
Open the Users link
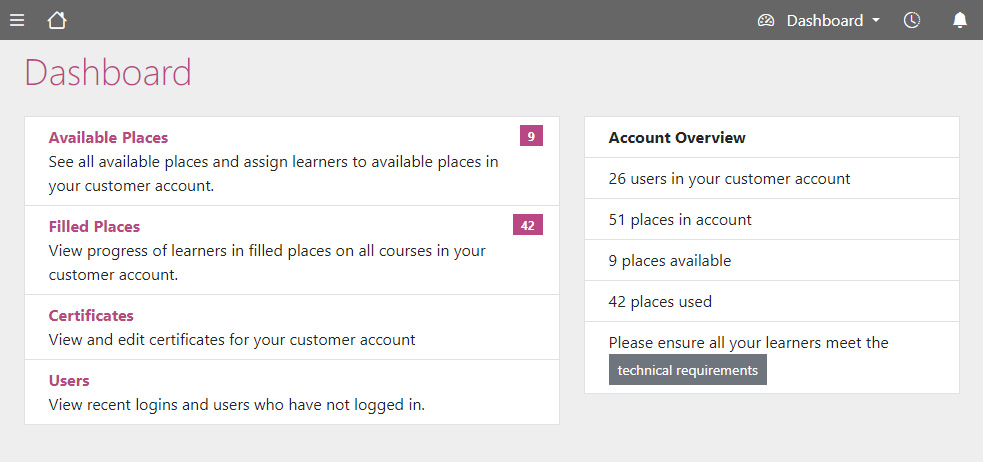pyautogui.click(x=69, y=381)
